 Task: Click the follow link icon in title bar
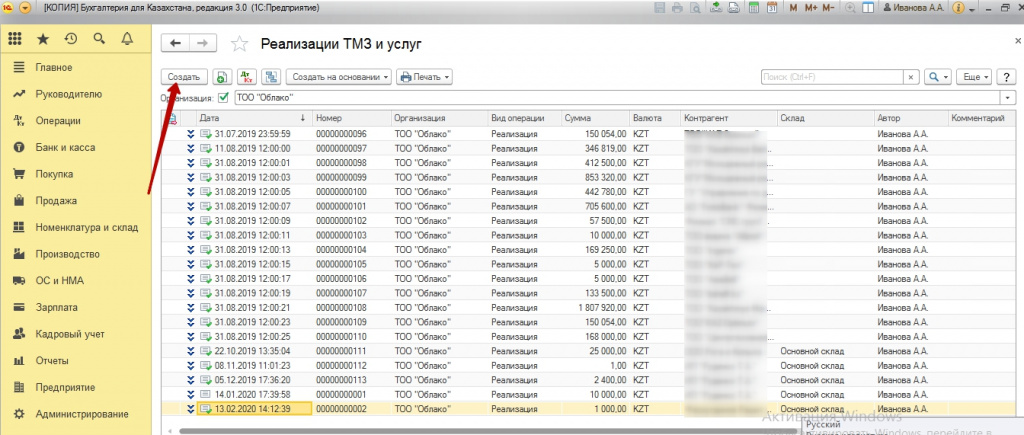pos(734,8)
